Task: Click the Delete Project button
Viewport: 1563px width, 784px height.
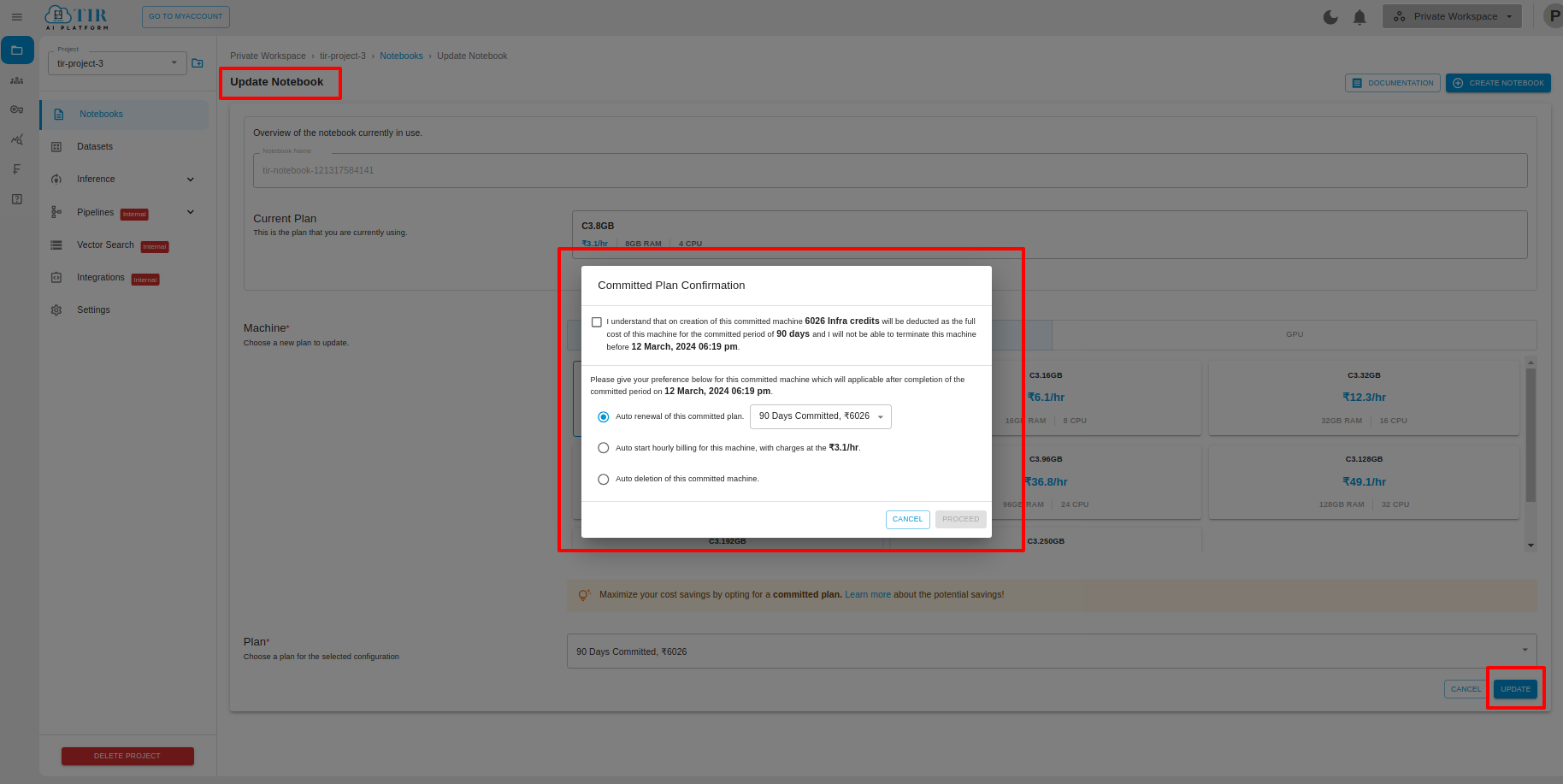Action: (x=127, y=756)
